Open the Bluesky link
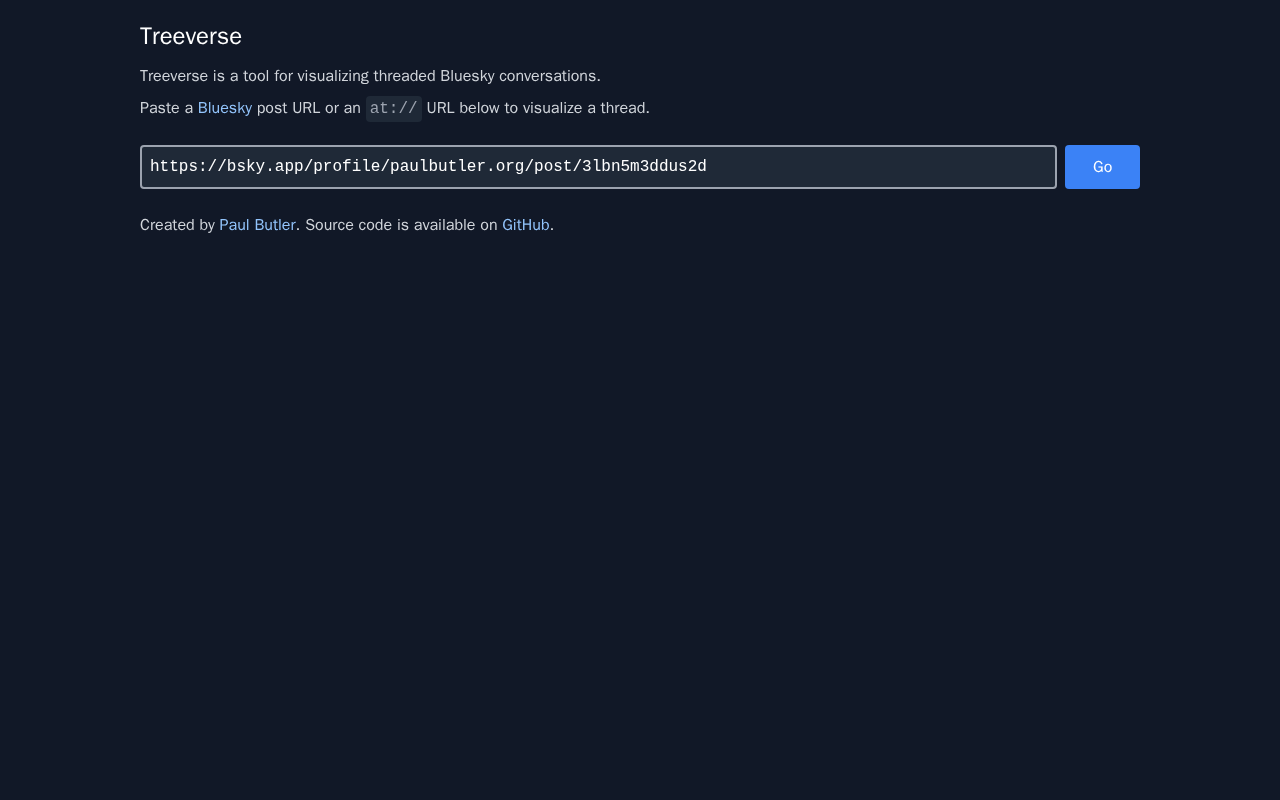The image size is (1280, 800). coord(225,108)
